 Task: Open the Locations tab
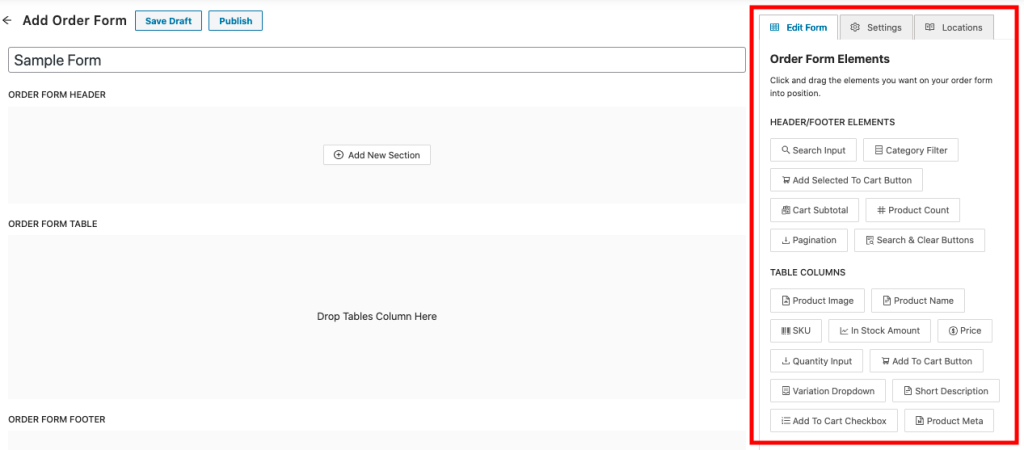(954, 27)
